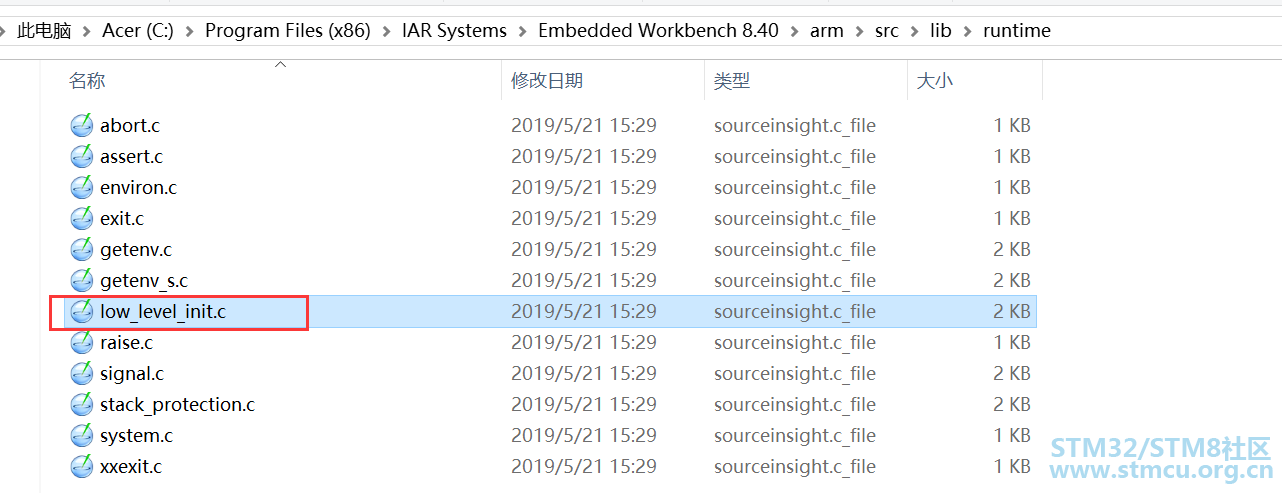This screenshot has width=1282, height=493.
Task: Go to the lib folder breadcrumb
Action: pos(941,31)
